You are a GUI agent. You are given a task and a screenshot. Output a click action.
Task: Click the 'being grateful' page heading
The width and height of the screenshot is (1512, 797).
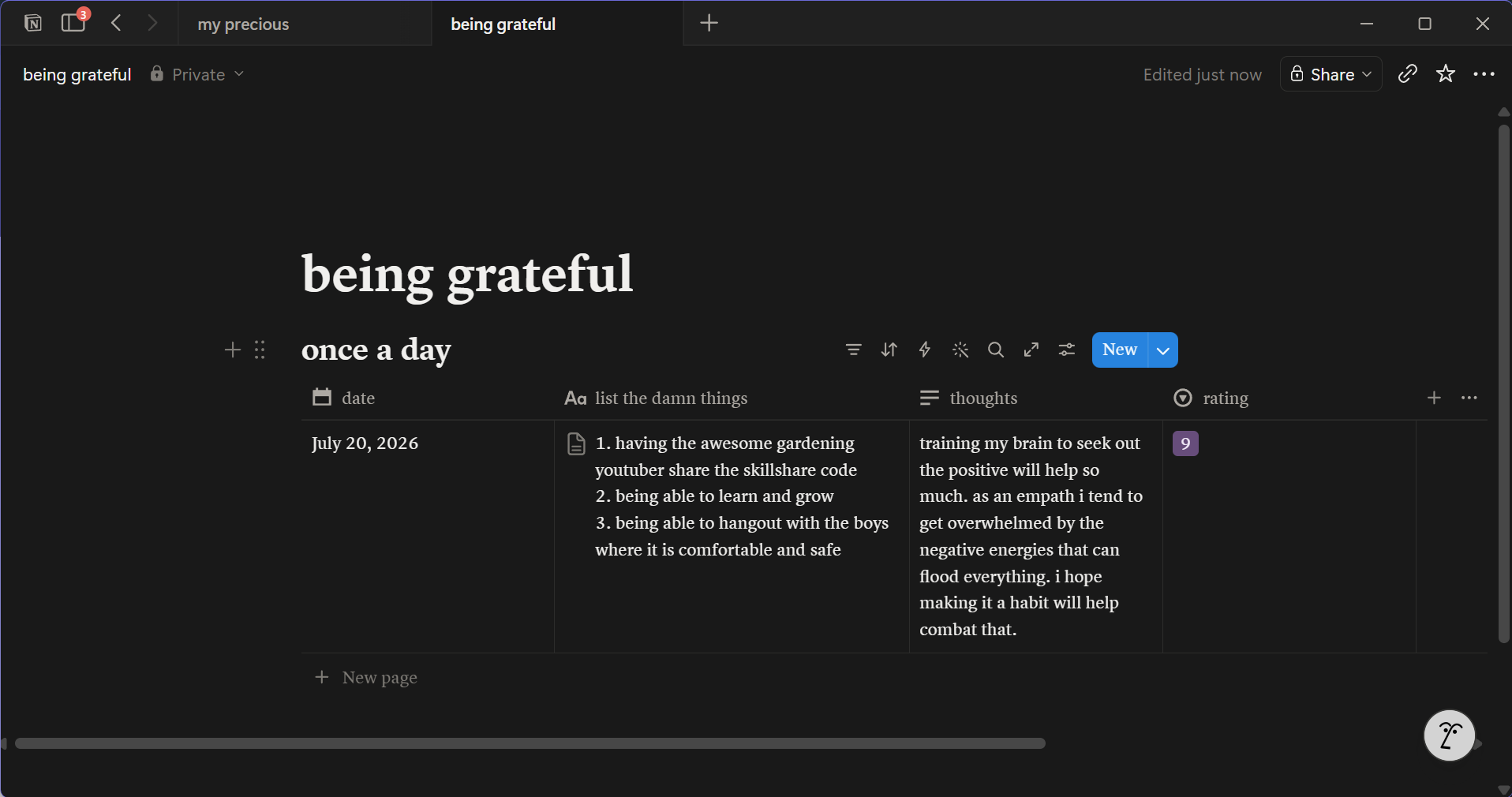(x=467, y=275)
